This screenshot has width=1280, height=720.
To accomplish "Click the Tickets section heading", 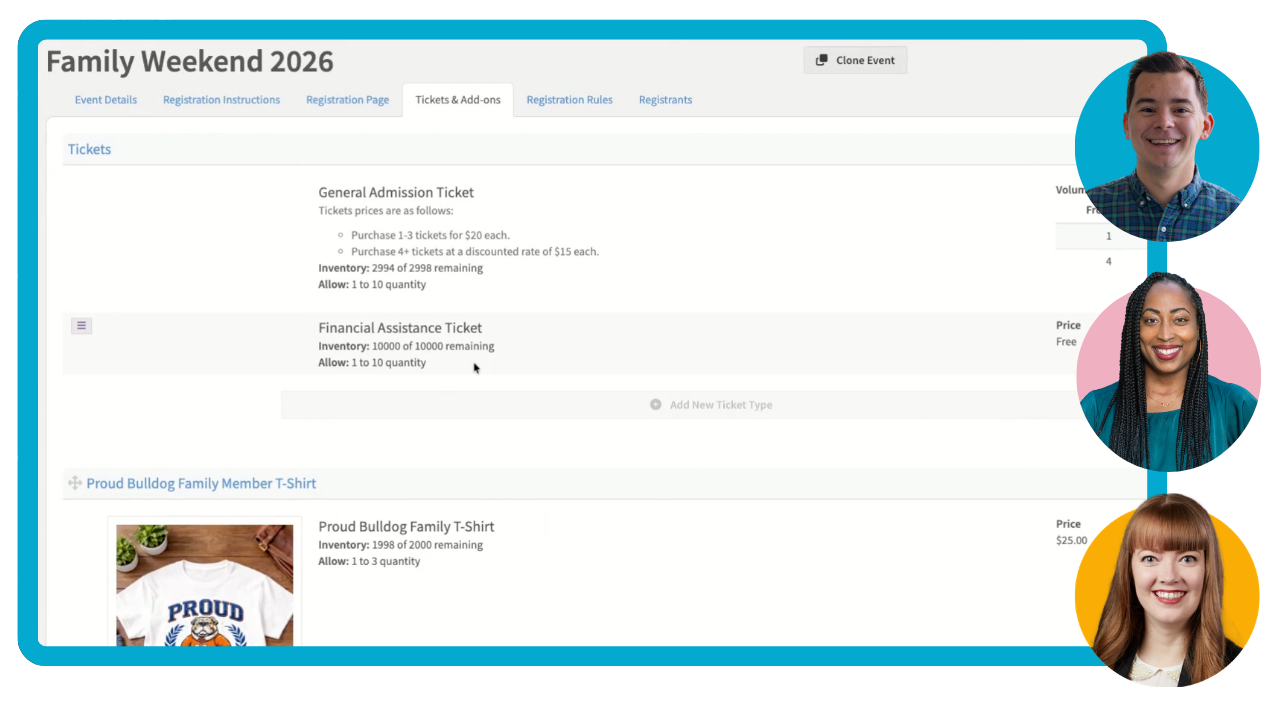I will click(89, 149).
